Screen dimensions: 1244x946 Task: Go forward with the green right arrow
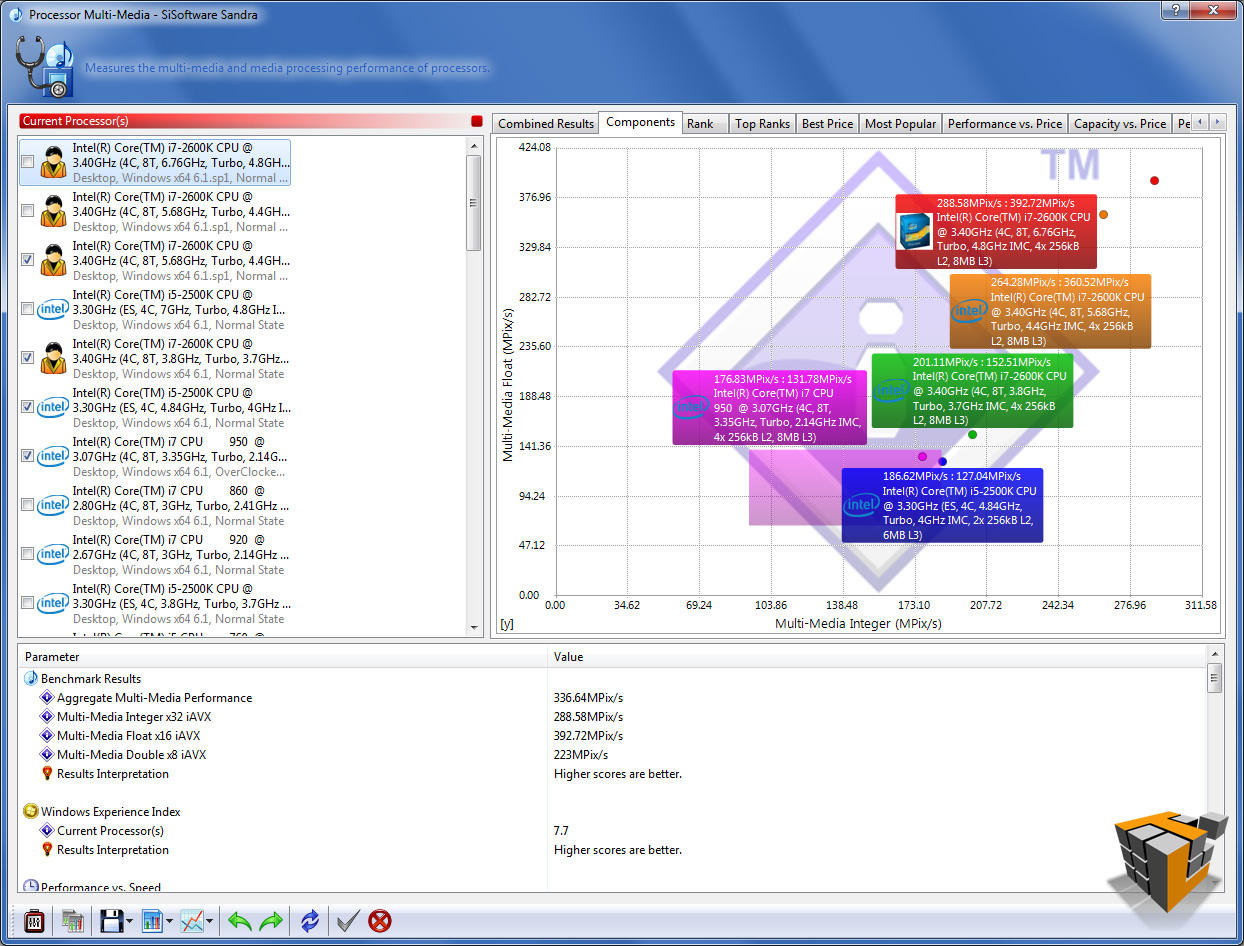pos(271,920)
